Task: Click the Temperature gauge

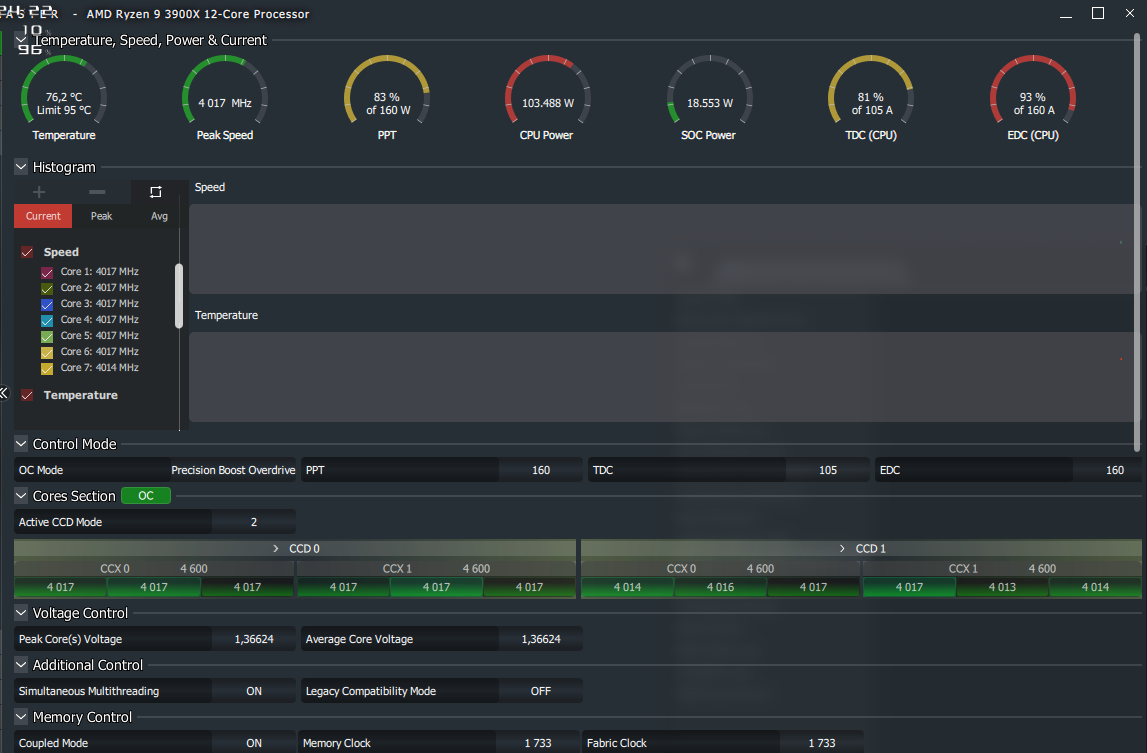Action: (x=64, y=99)
